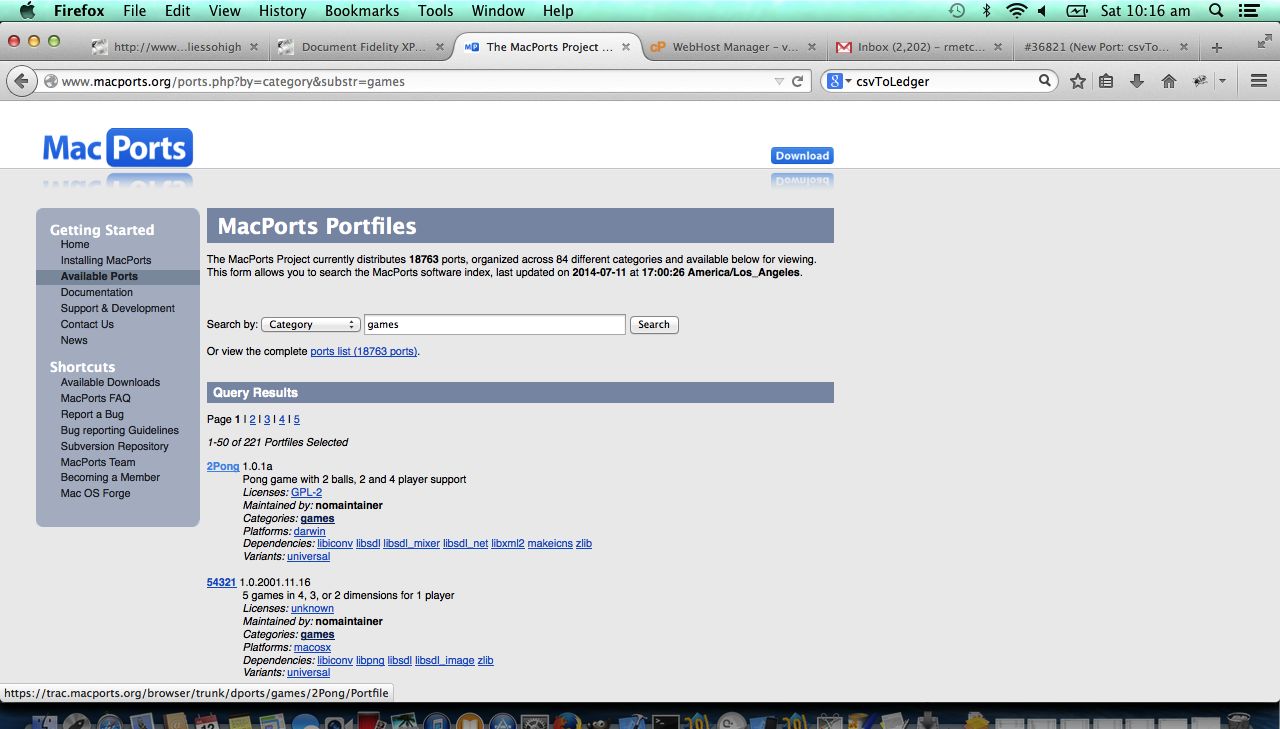Switch to the WebHost Manager tab
The image size is (1280, 729).
tap(736, 47)
